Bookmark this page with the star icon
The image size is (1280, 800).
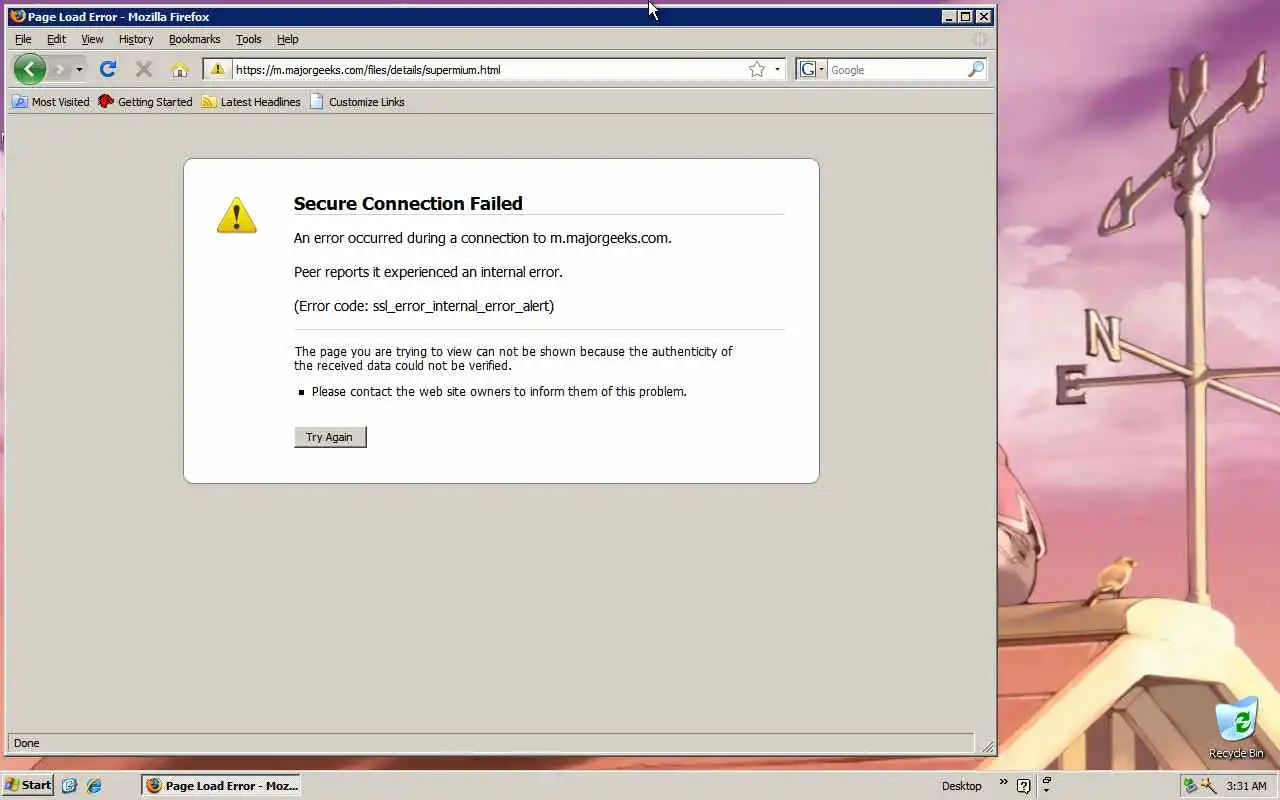(757, 69)
